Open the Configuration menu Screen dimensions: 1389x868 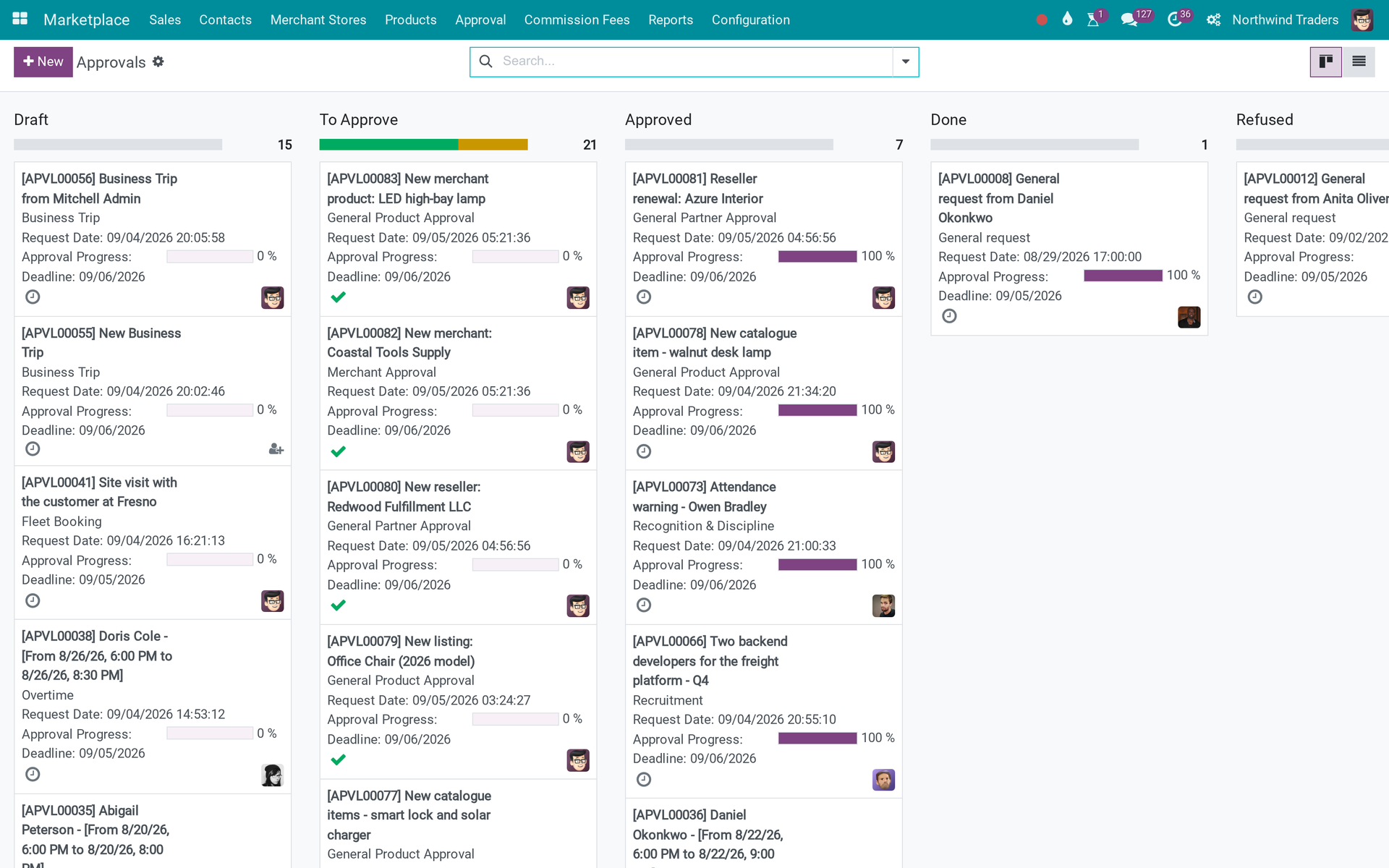coord(751,20)
